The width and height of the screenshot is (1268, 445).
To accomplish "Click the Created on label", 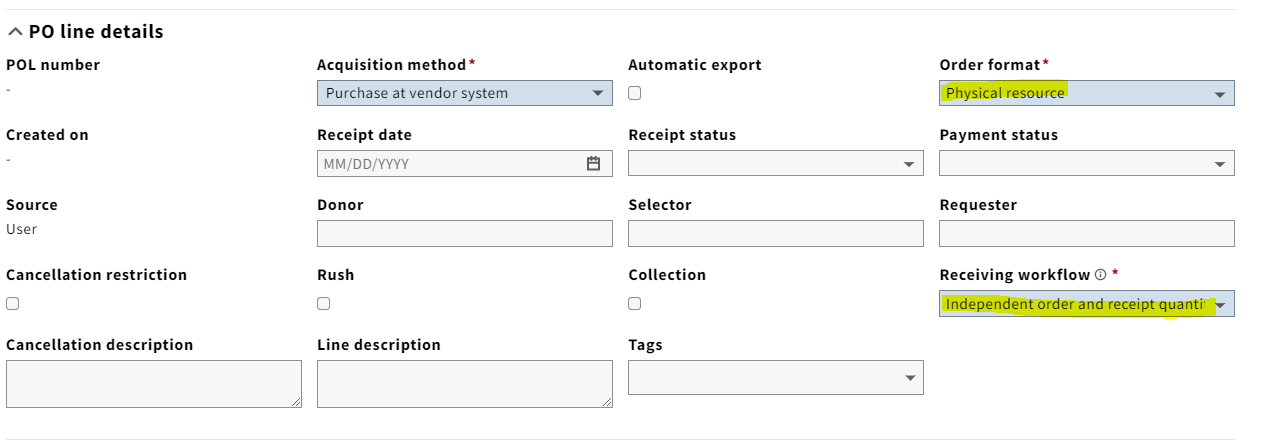I will point(47,135).
